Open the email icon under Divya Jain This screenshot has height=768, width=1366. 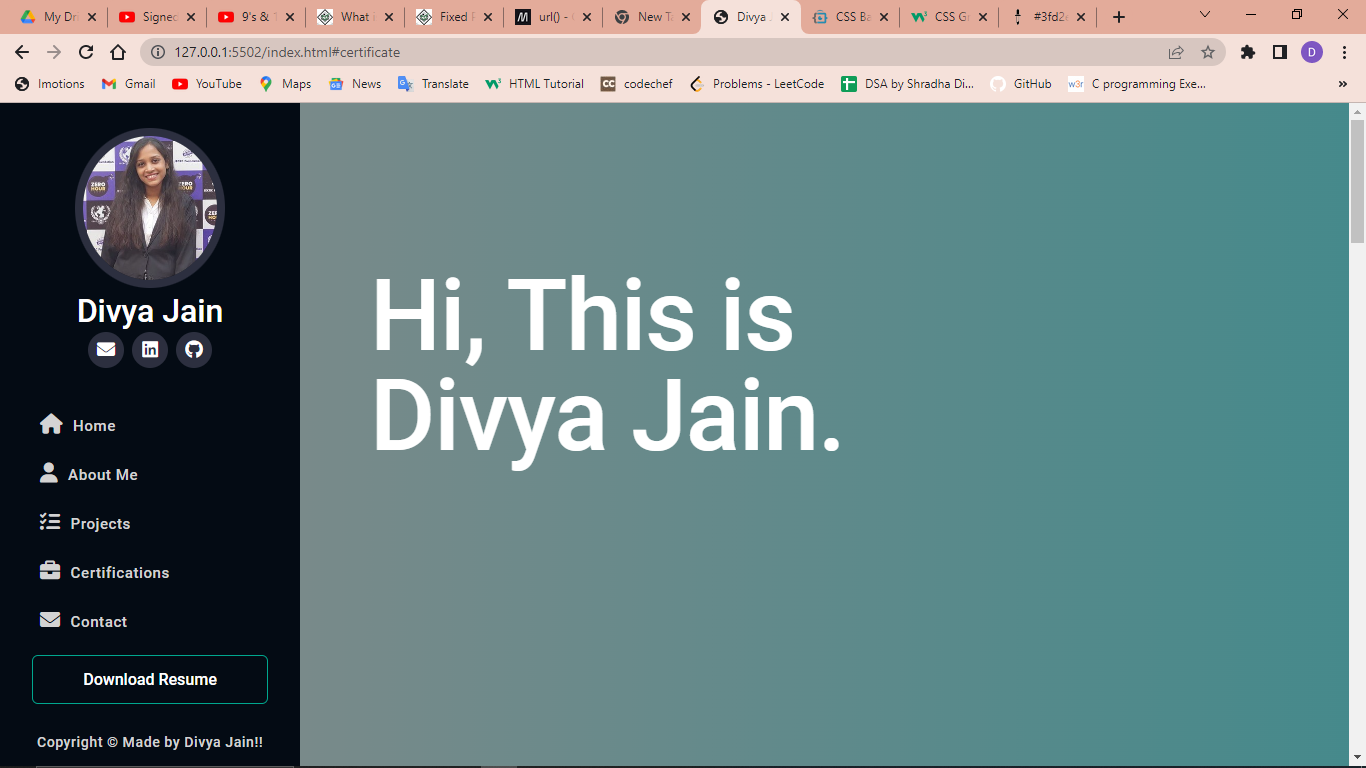(x=106, y=350)
